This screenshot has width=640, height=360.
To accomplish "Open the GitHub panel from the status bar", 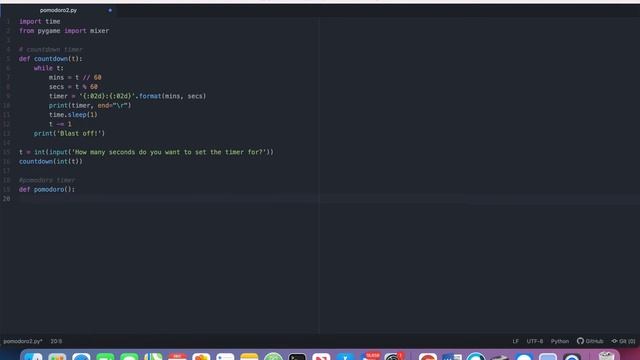I will point(590,341).
